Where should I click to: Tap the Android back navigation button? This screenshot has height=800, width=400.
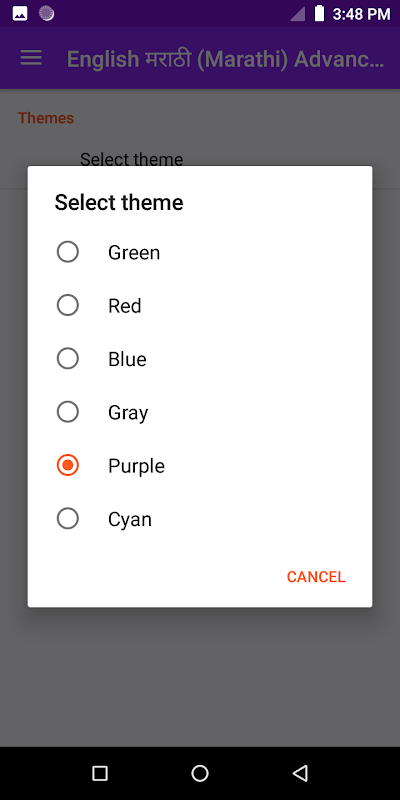(x=300, y=773)
